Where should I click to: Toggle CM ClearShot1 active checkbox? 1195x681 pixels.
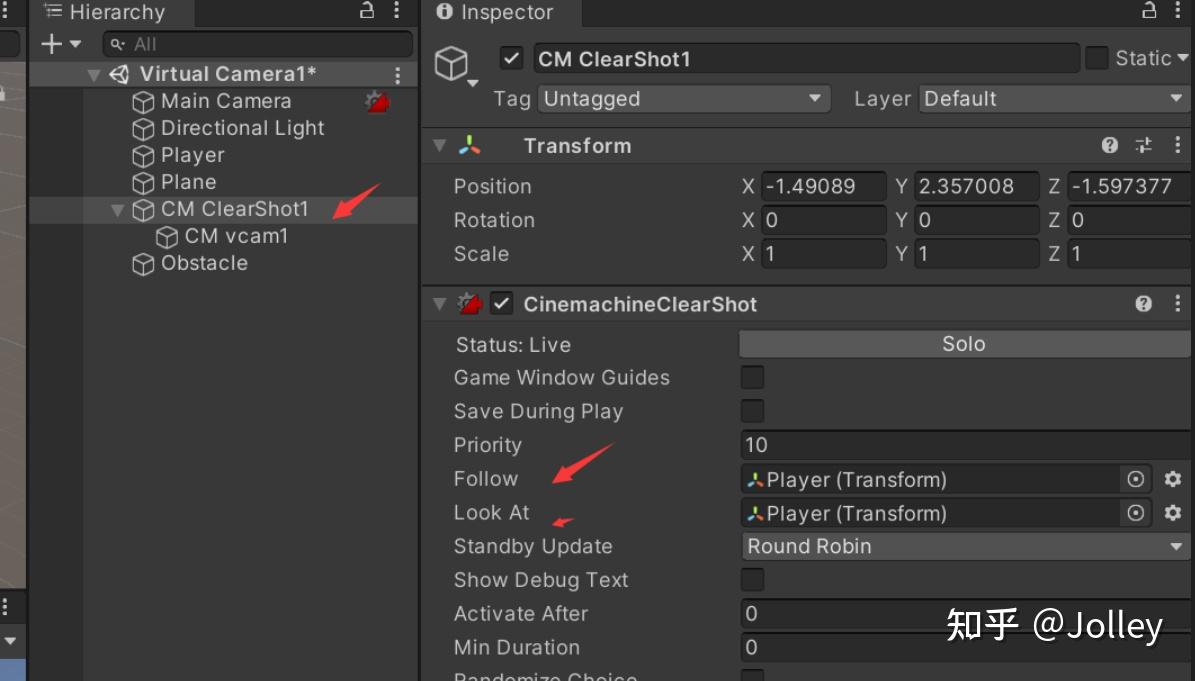click(511, 58)
